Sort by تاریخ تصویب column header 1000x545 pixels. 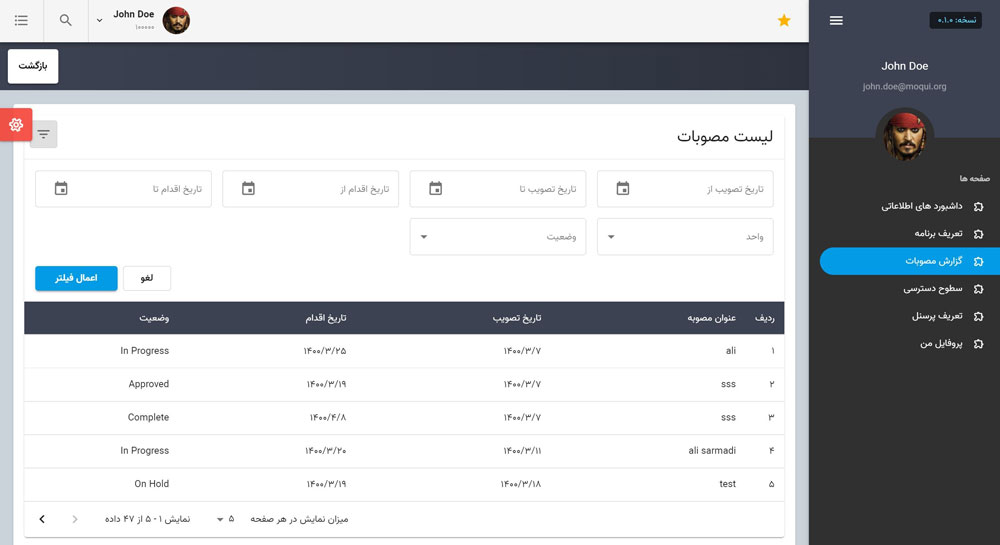click(517, 318)
